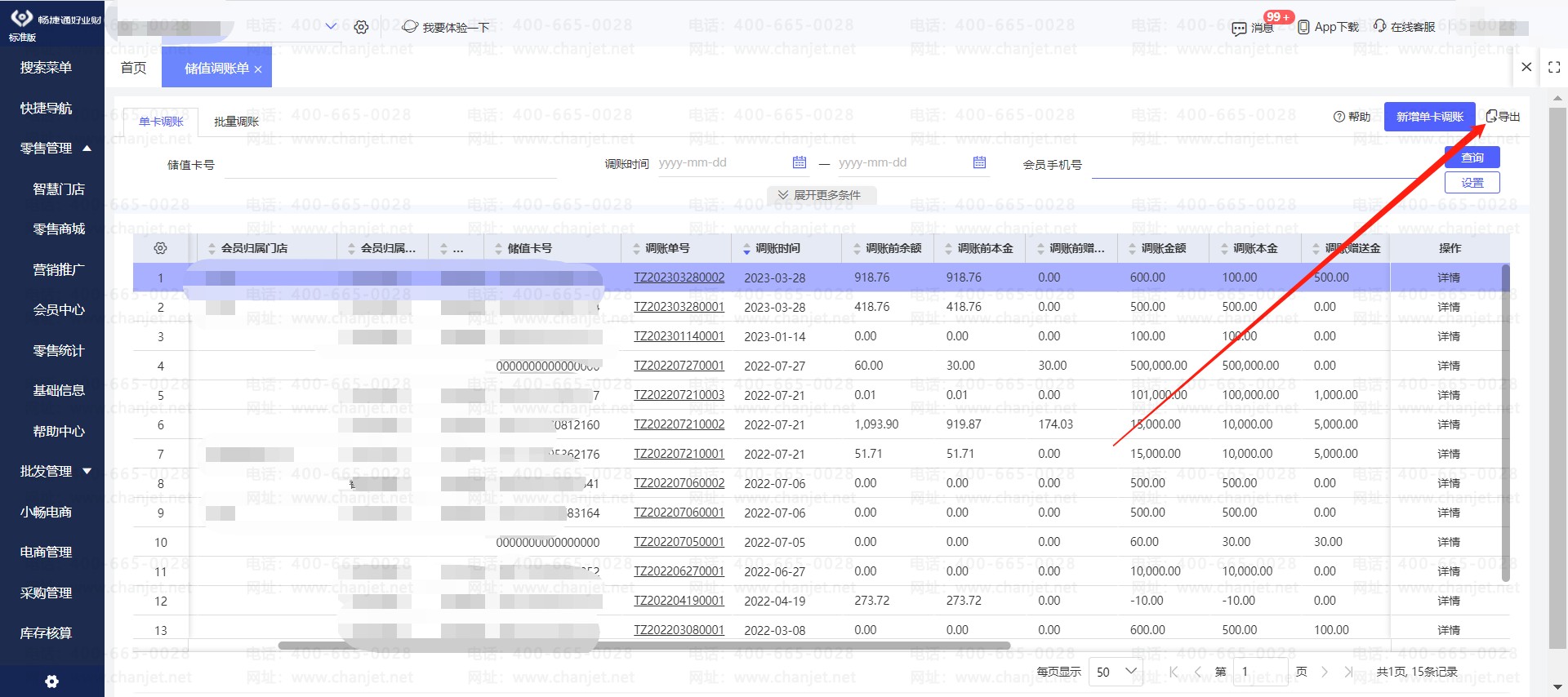Click the 储值卡号 input field
The image size is (1568, 697).
pyautogui.click(x=390, y=165)
